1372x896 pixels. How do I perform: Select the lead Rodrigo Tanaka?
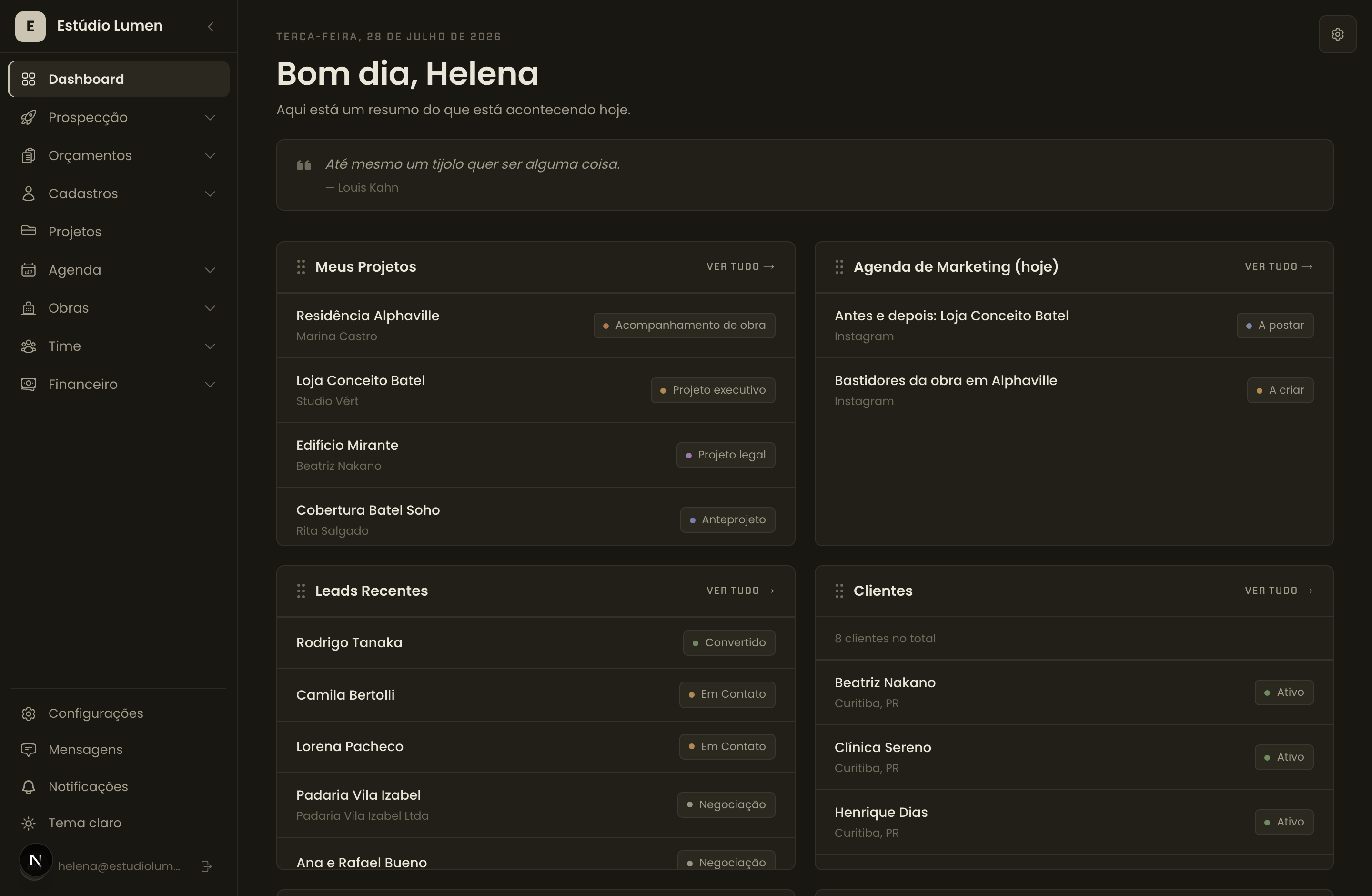pos(535,643)
